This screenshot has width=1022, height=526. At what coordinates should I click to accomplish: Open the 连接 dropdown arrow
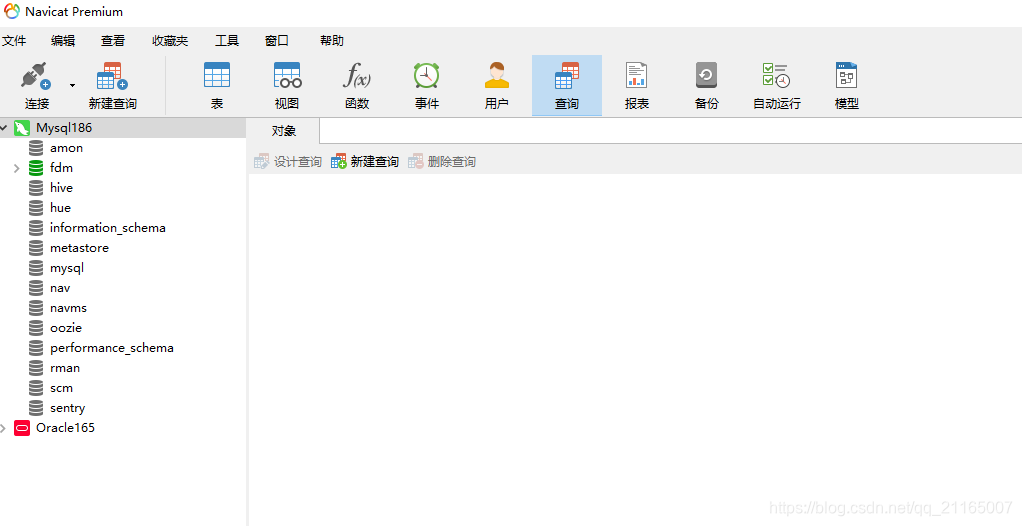[72, 85]
